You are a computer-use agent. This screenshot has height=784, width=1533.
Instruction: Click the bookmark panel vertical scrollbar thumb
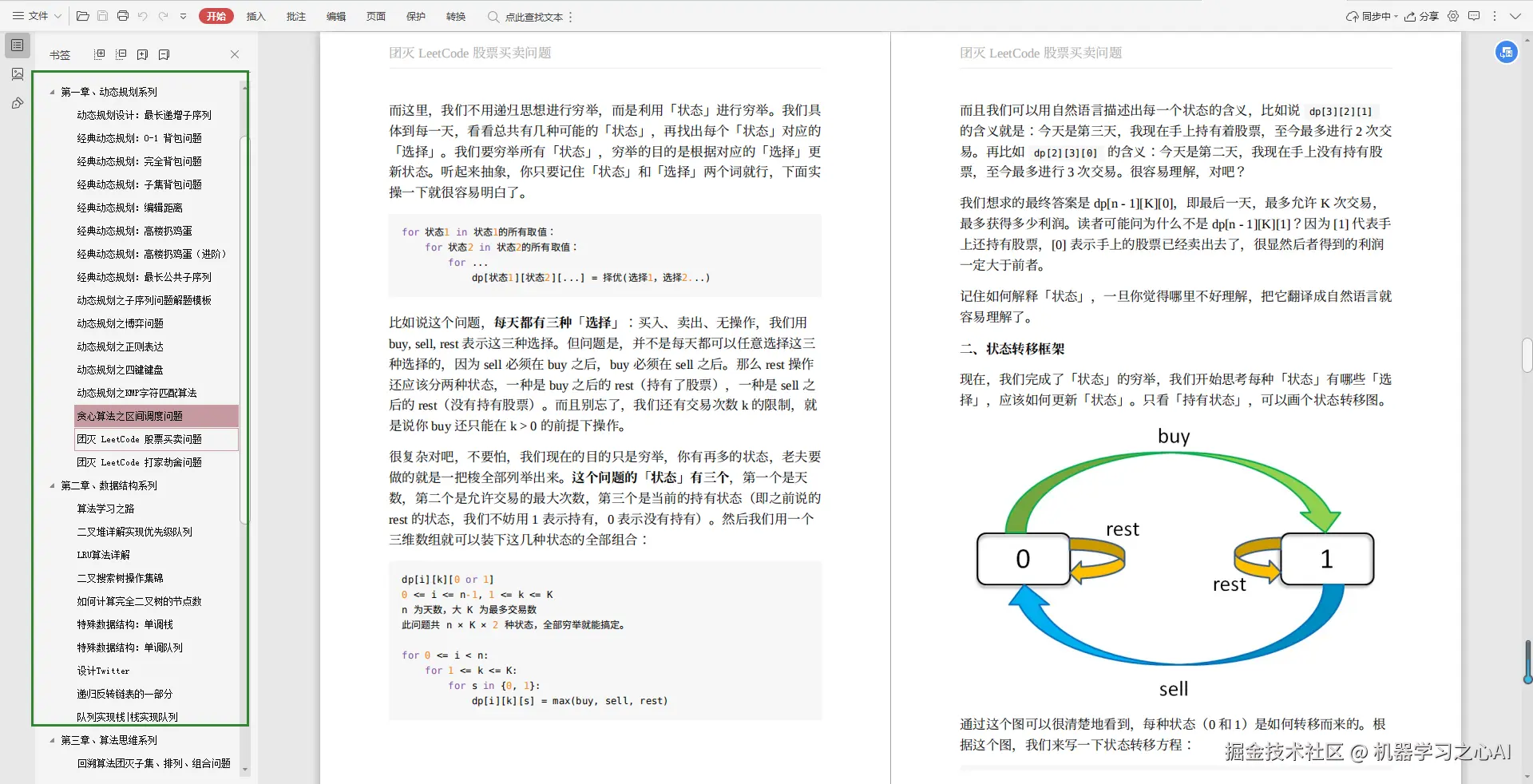click(x=244, y=331)
